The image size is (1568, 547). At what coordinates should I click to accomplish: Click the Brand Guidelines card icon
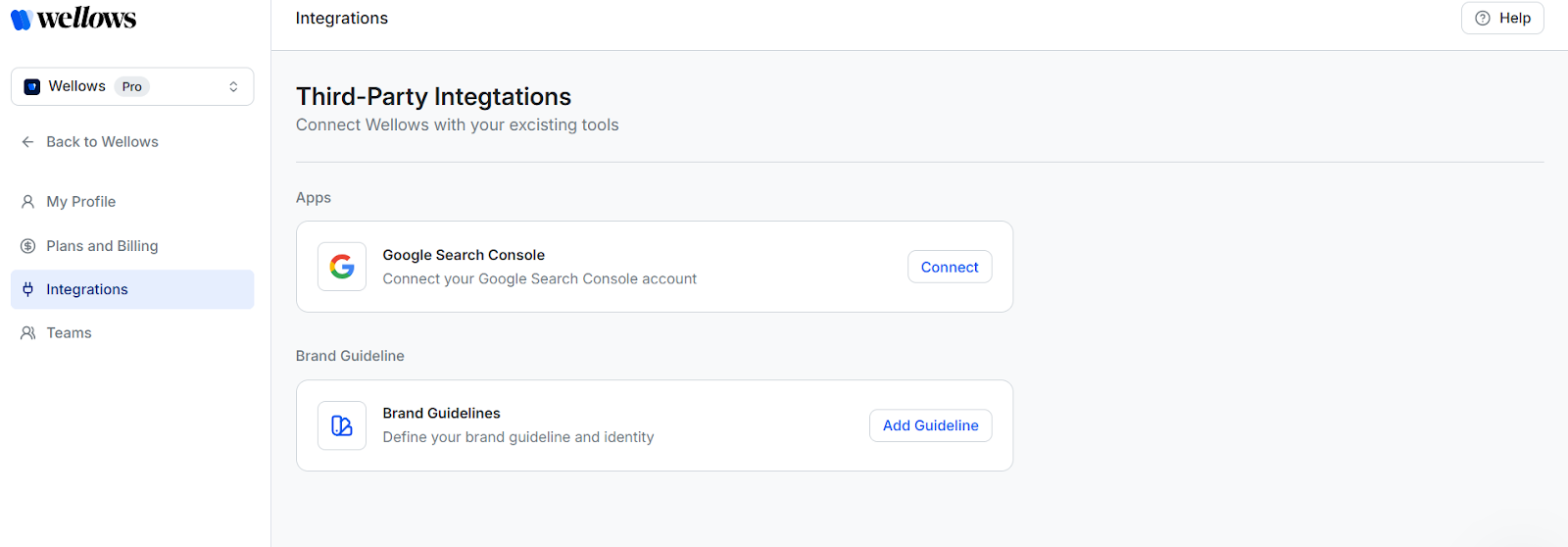(x=342, y=425)
